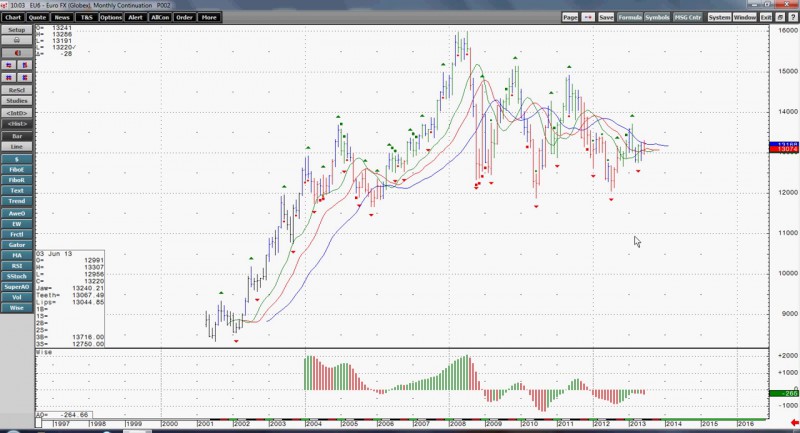Click the $ tool button
This screenshot has height=433, width=800.
[17, 159]
